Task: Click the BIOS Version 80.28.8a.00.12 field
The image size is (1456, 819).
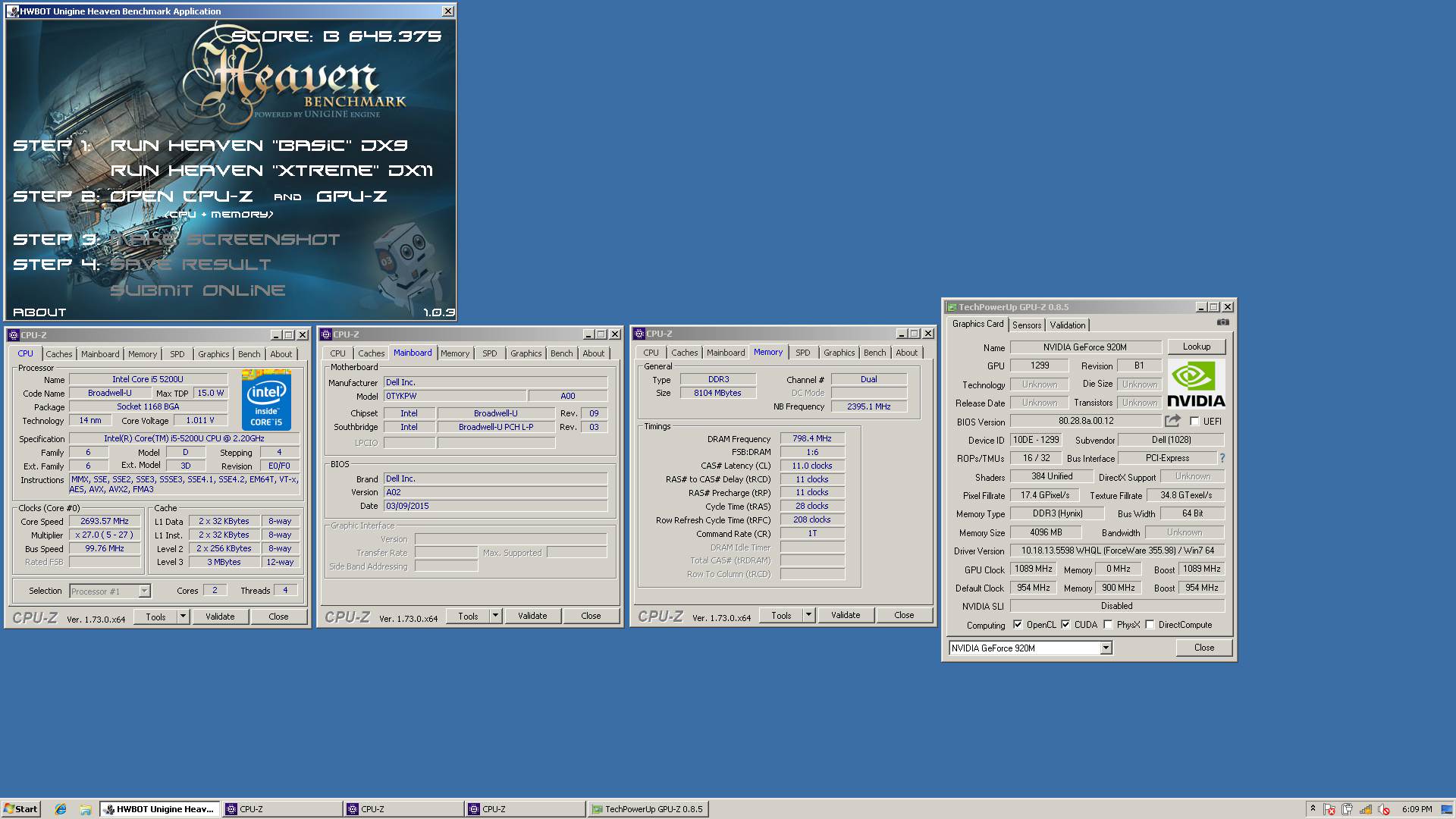Action: [1086, 421]
